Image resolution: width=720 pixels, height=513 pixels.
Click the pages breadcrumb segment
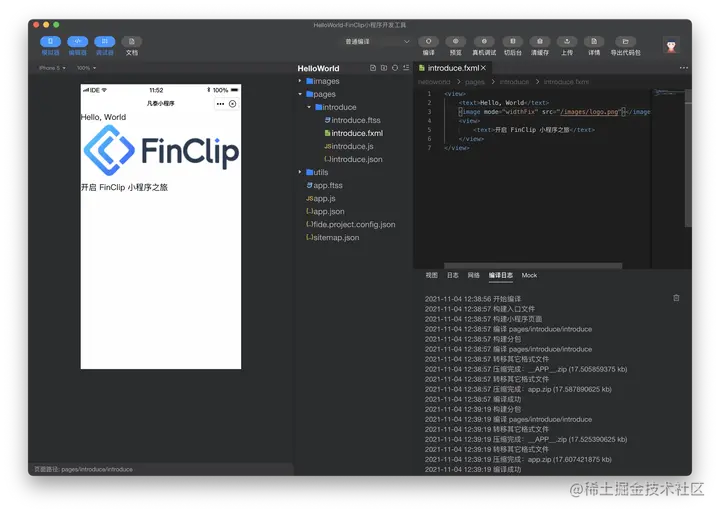click(x=475, y=82)
